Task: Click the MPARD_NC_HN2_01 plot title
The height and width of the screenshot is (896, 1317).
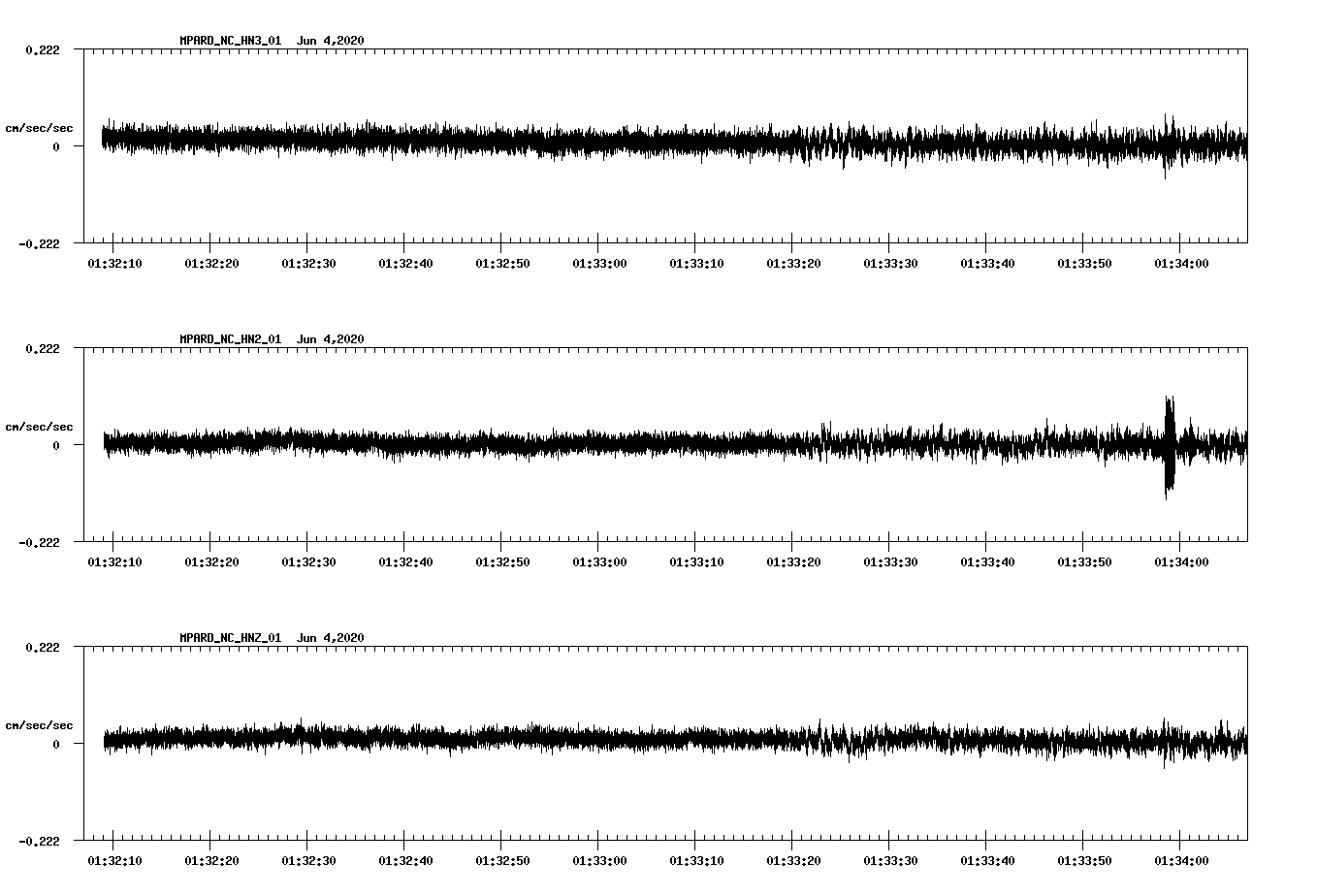Action: pyautogui.click(x=230, y=339)
